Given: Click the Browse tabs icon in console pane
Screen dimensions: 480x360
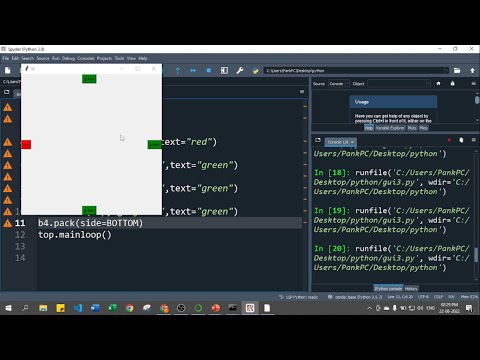Looking at the screenshot, I should pos(318,140).
